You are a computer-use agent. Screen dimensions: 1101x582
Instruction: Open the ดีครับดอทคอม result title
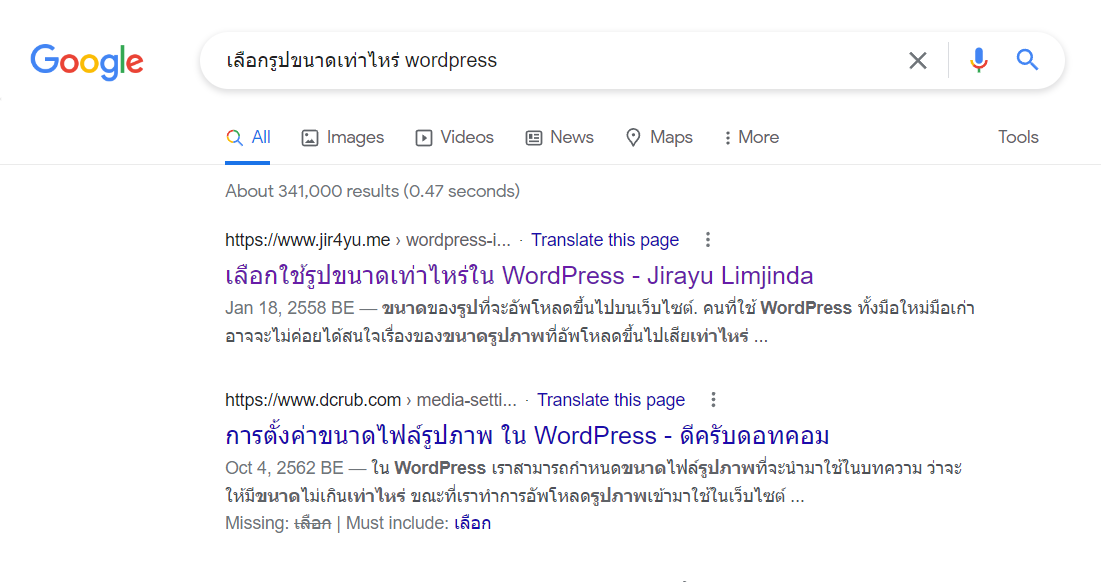click(527, 435)
